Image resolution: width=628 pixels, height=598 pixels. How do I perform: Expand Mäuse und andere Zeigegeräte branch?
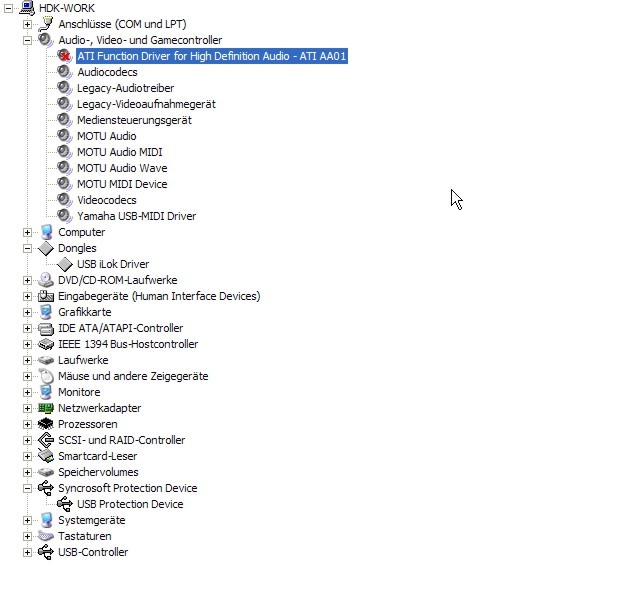click(27, 377)
